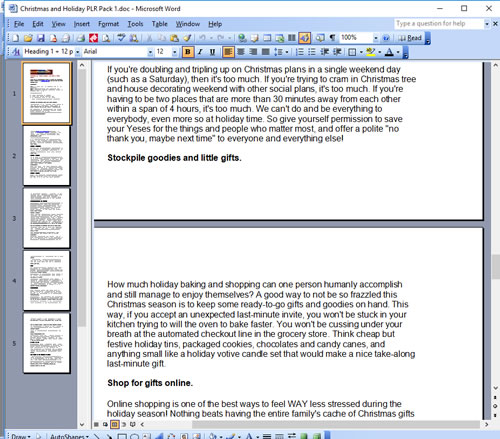
Task: Open the Help menu
Action: coord(215,24)
